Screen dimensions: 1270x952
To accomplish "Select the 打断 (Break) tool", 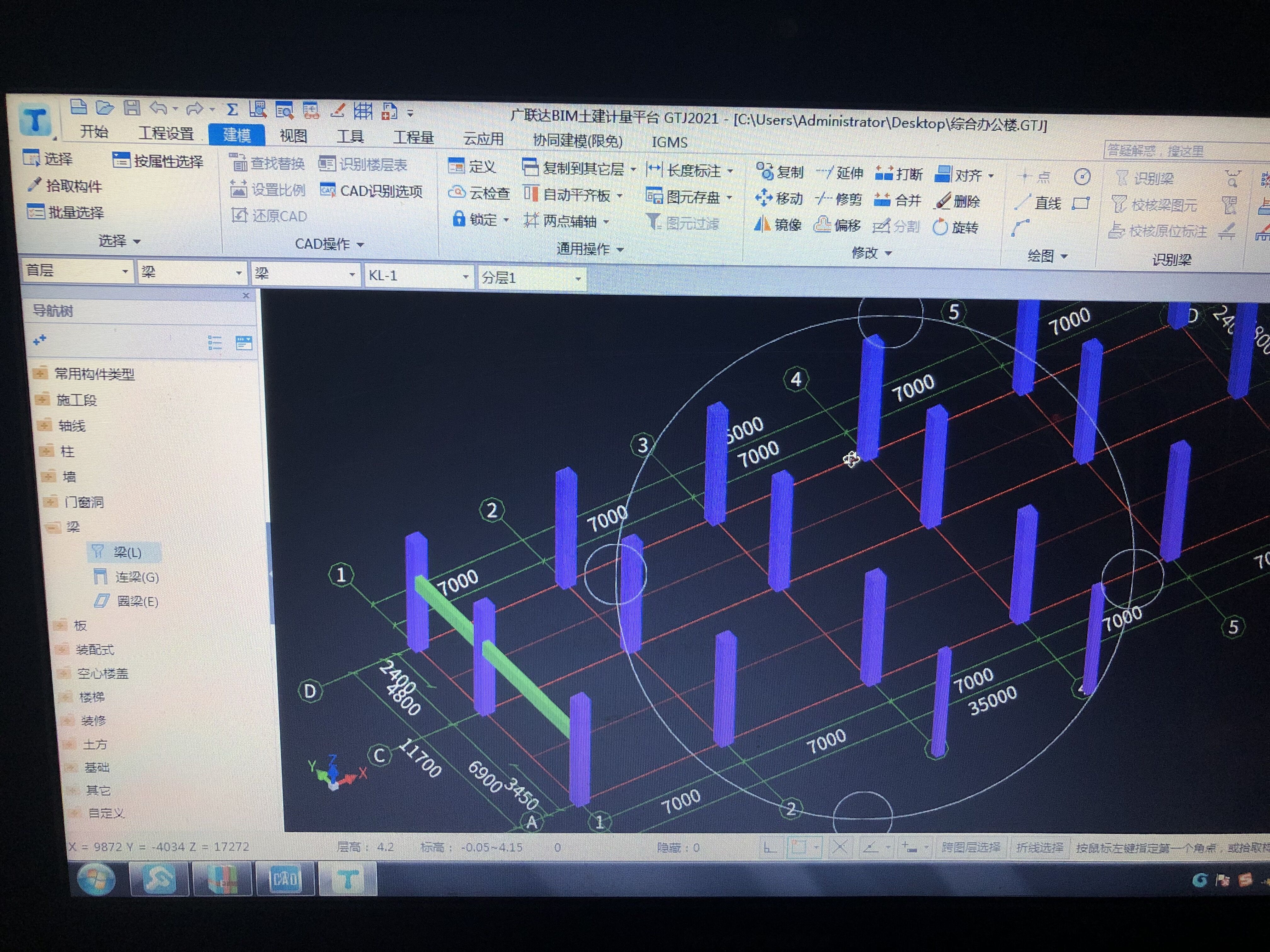I will pos(899,173).
